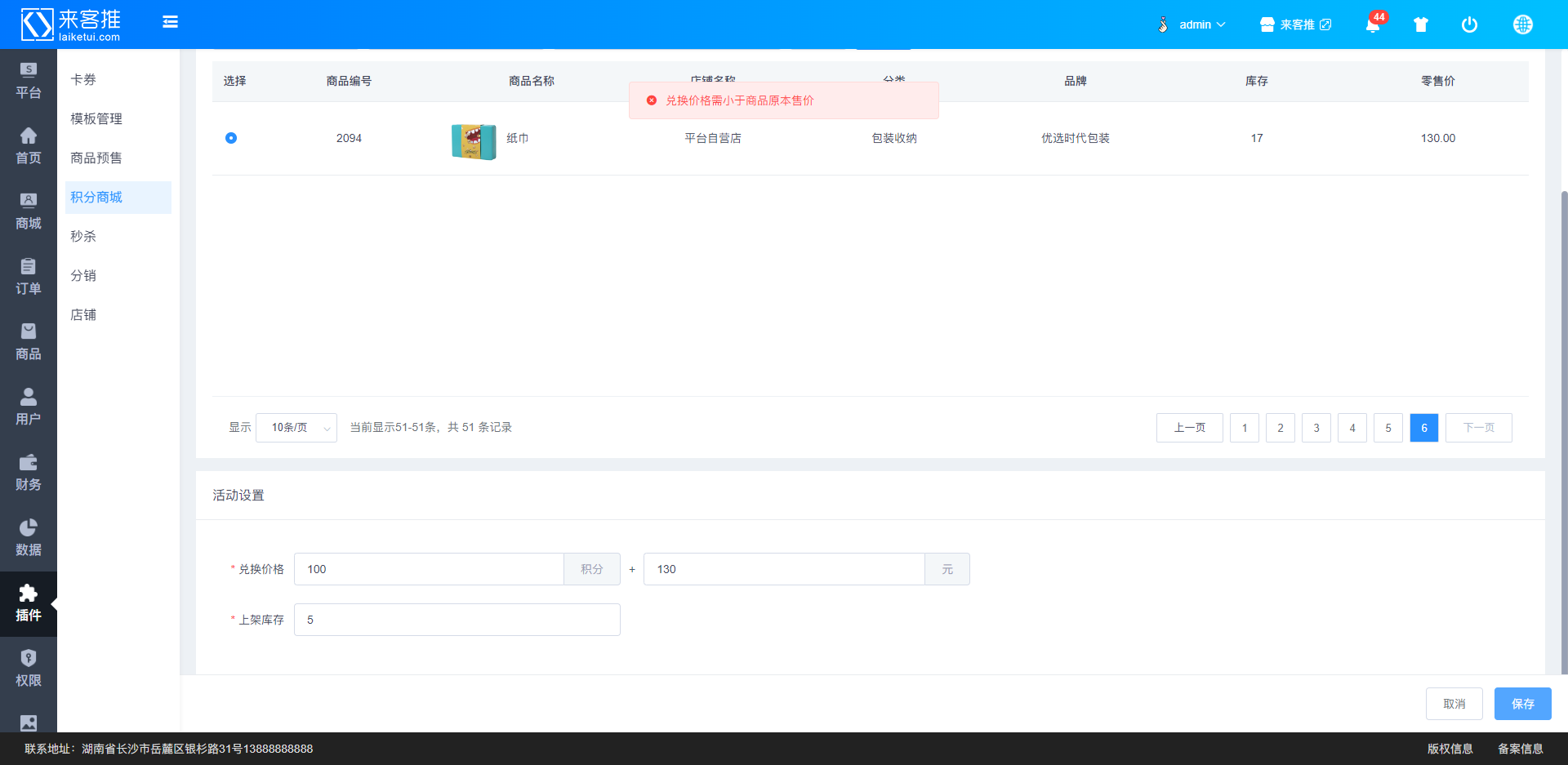Screen dimensions: 1568x765
Task: Click current page 6 button
Action: [1424, 428]
